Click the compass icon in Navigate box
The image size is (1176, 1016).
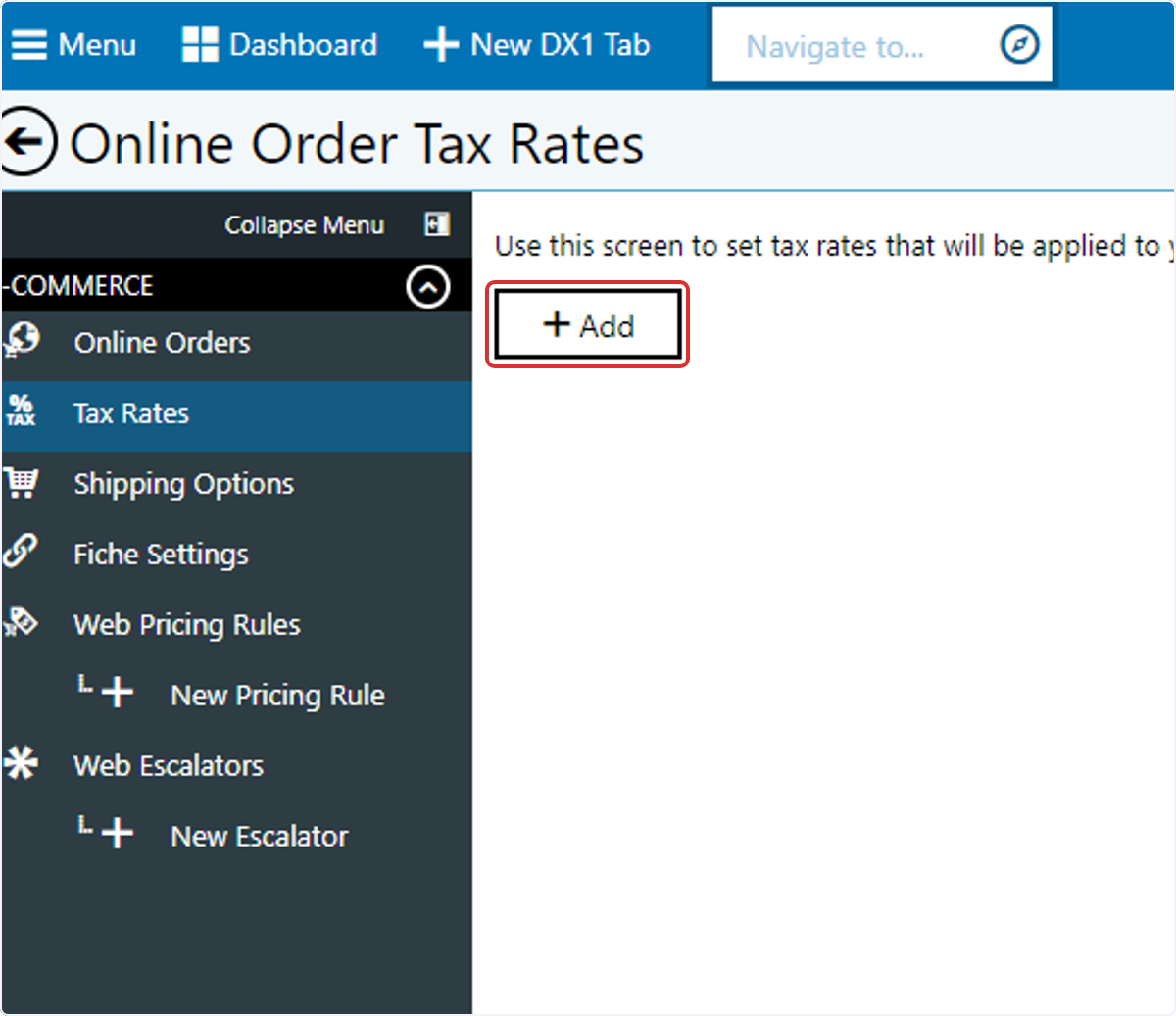(x=1019, y=45)
